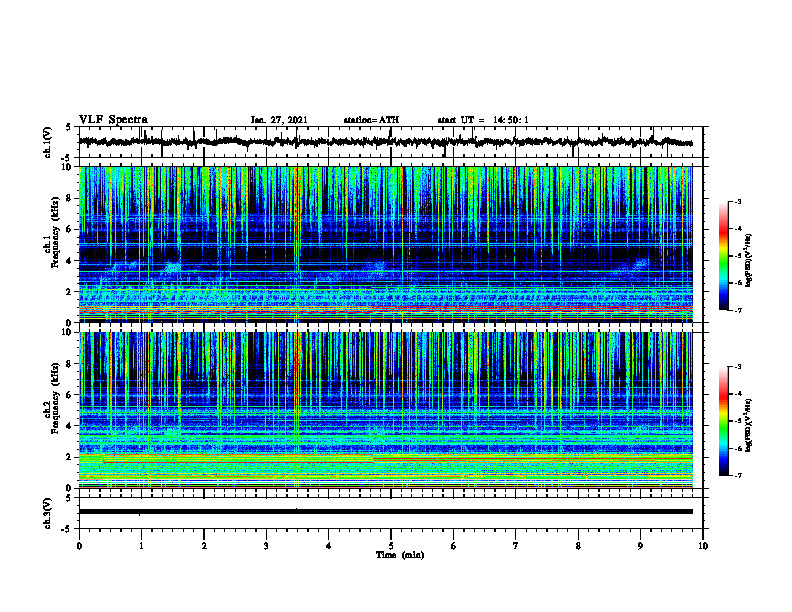Click time axis tick label "6"
The width and height of the screenshot is (792, 612).
click(x=454, y=546)
